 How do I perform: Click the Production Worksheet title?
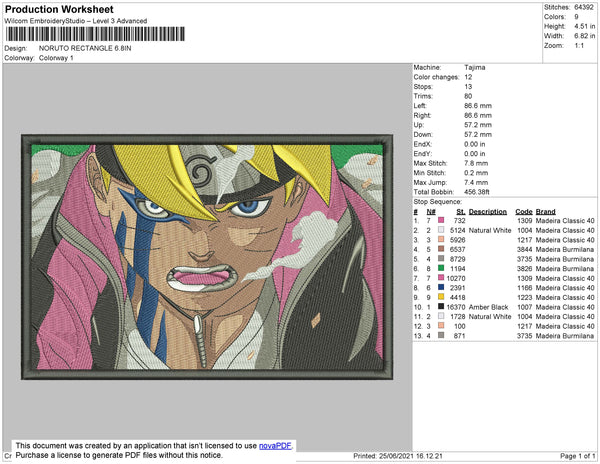click(59, 9)
